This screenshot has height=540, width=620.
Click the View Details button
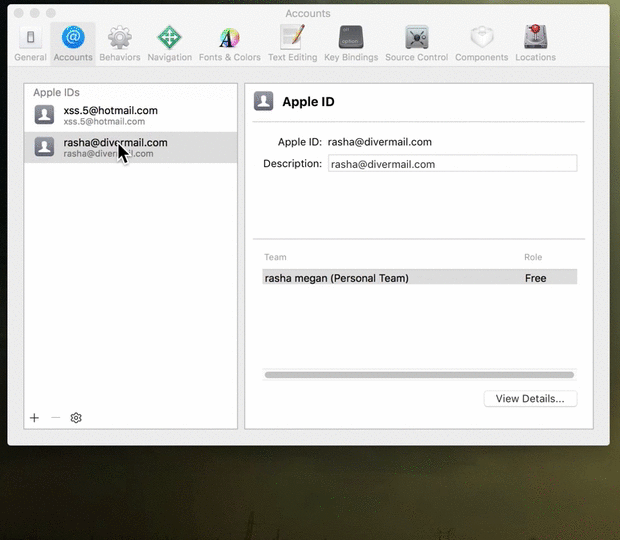(x=530, y=399)
